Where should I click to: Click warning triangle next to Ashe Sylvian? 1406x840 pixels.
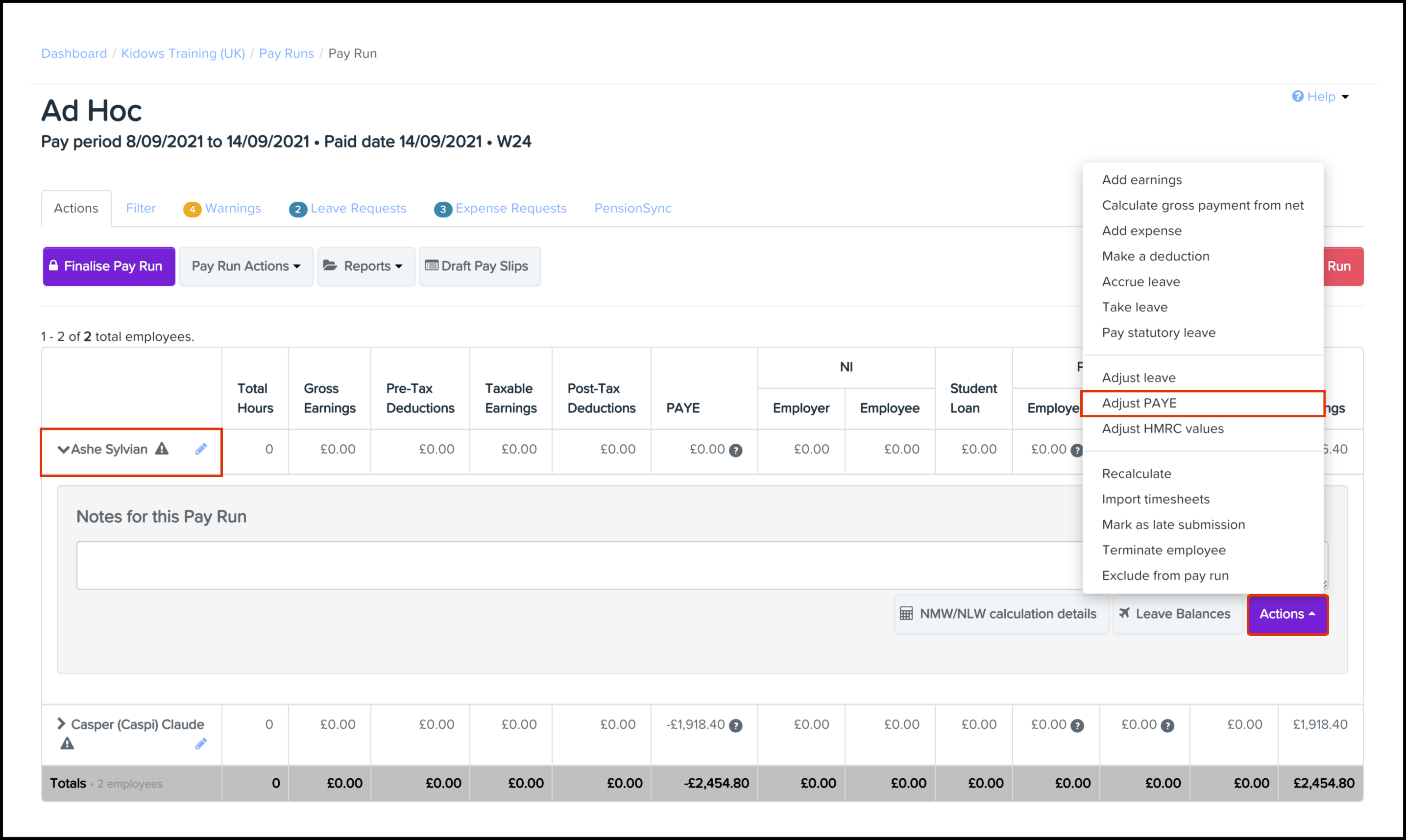coord(162,449)
